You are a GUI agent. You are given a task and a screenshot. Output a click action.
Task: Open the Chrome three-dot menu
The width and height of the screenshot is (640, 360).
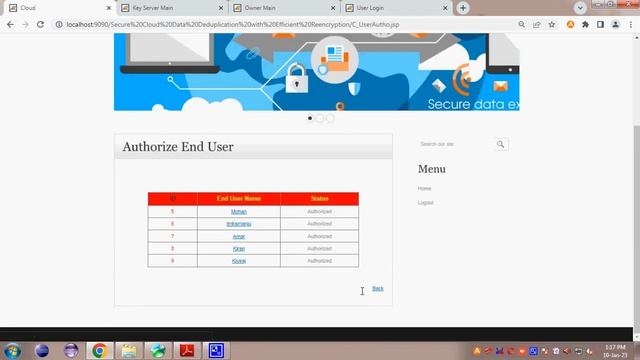631,24
